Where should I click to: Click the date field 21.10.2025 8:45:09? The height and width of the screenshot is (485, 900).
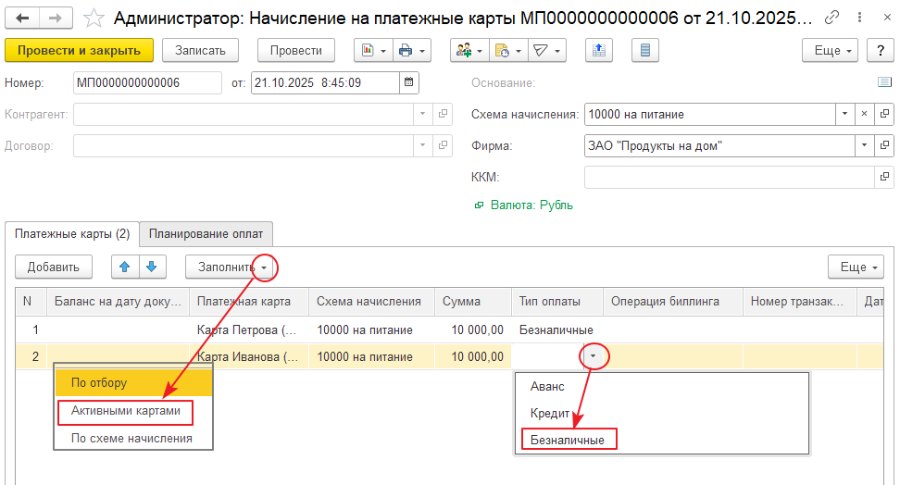click(x=325, y=83)
